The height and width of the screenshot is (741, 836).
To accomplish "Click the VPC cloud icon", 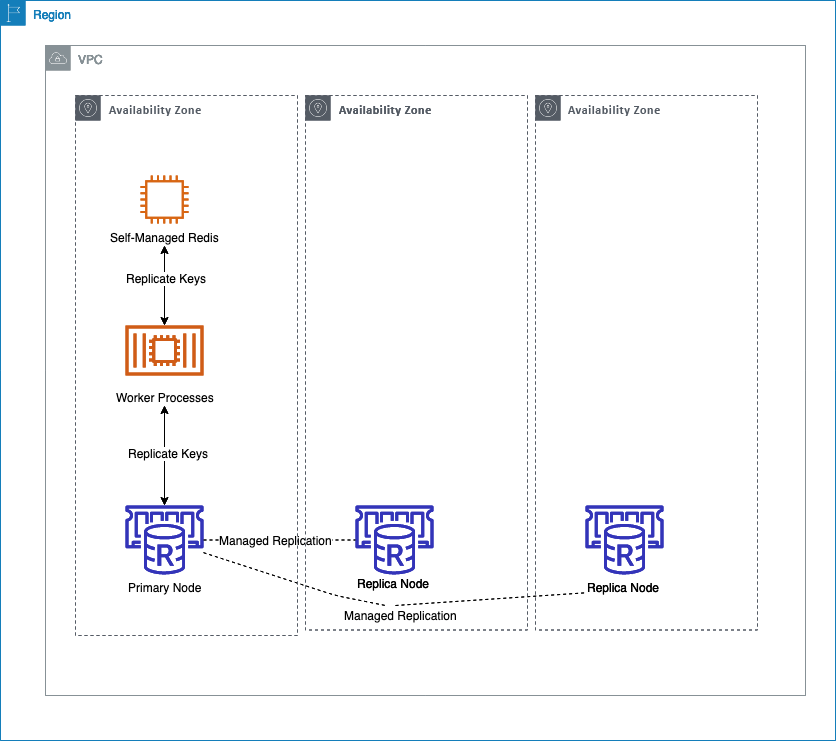I will [58, 58].
